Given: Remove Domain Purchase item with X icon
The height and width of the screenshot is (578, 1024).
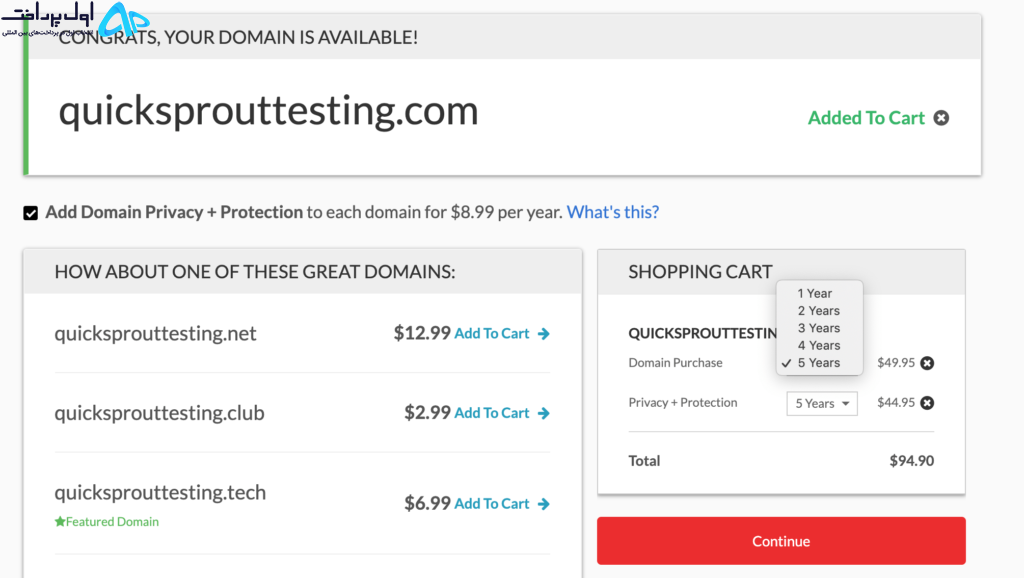Looking at the screenshot, I should coord(927,363).
